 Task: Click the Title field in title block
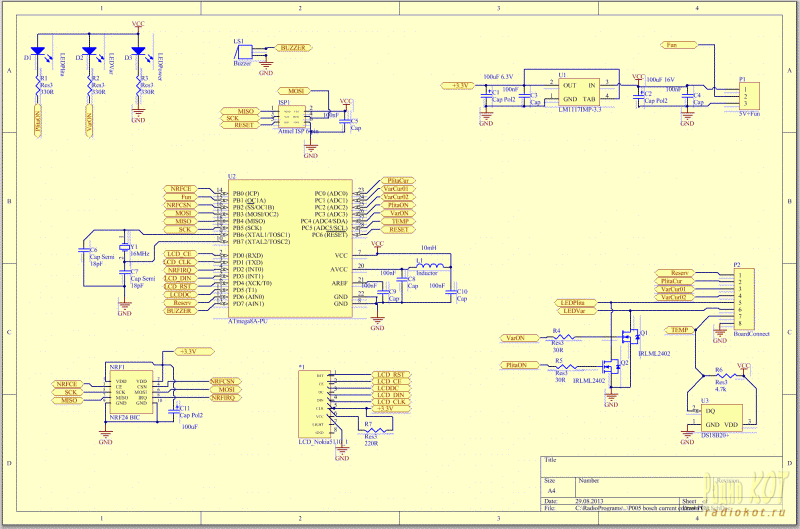661,466
